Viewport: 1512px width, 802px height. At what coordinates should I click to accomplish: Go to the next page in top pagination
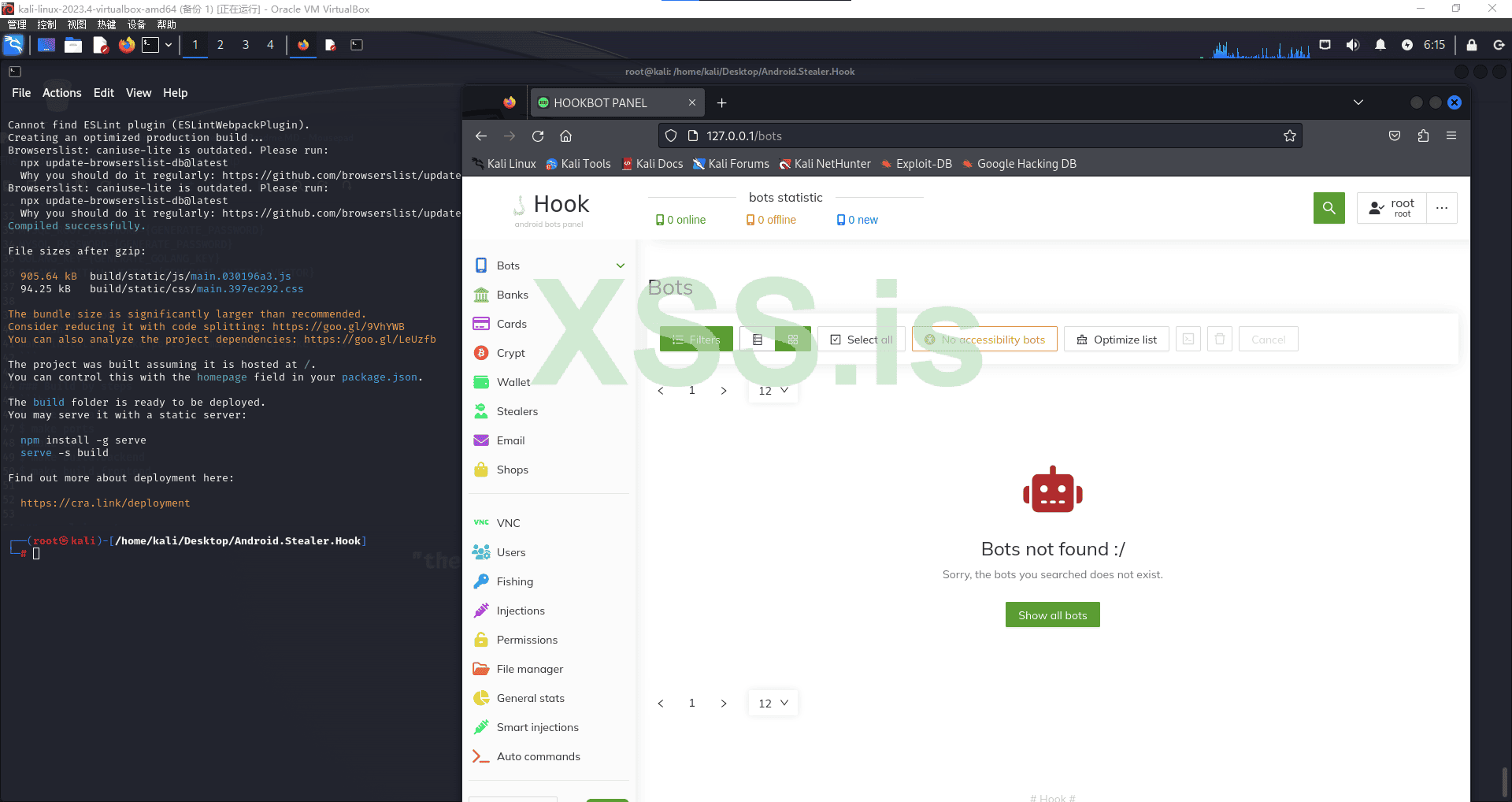[724, 391]
